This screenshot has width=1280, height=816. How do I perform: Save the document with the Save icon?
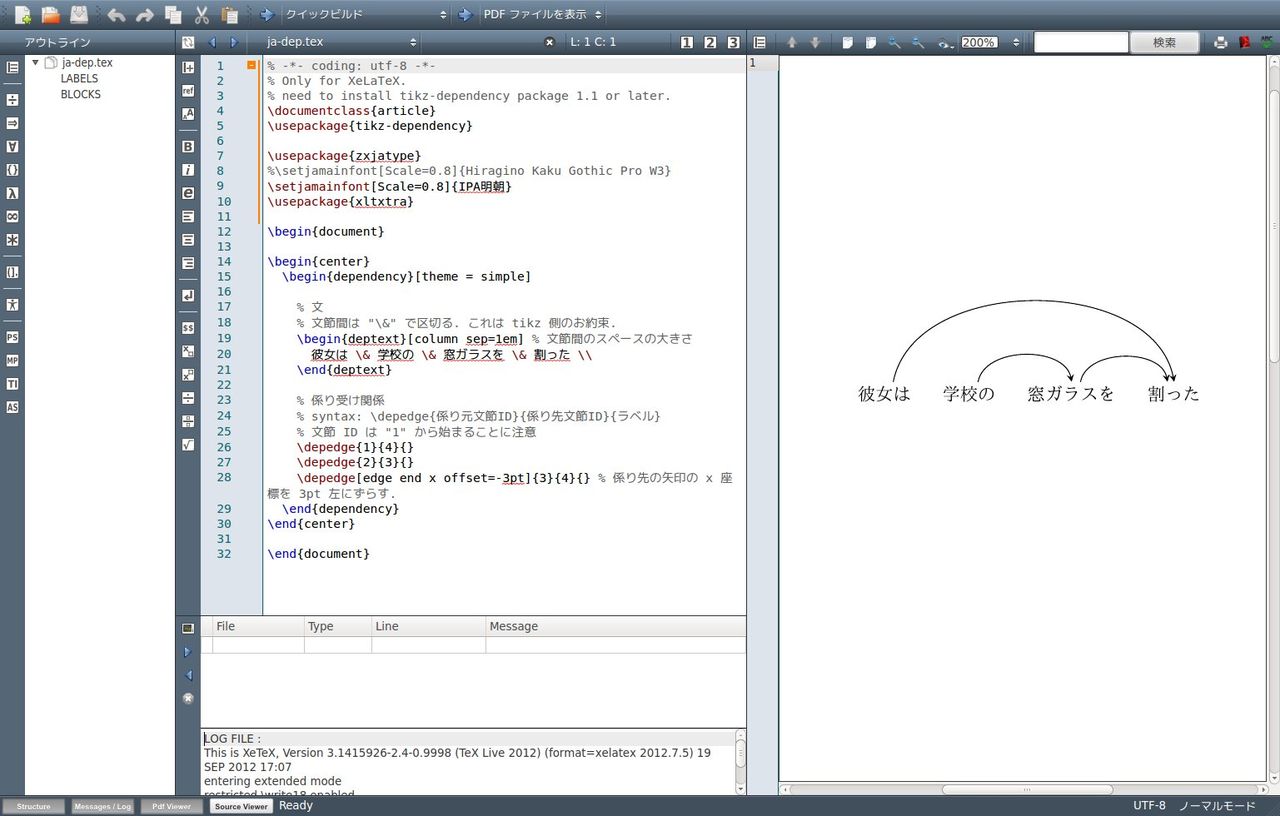click(79, 15)
